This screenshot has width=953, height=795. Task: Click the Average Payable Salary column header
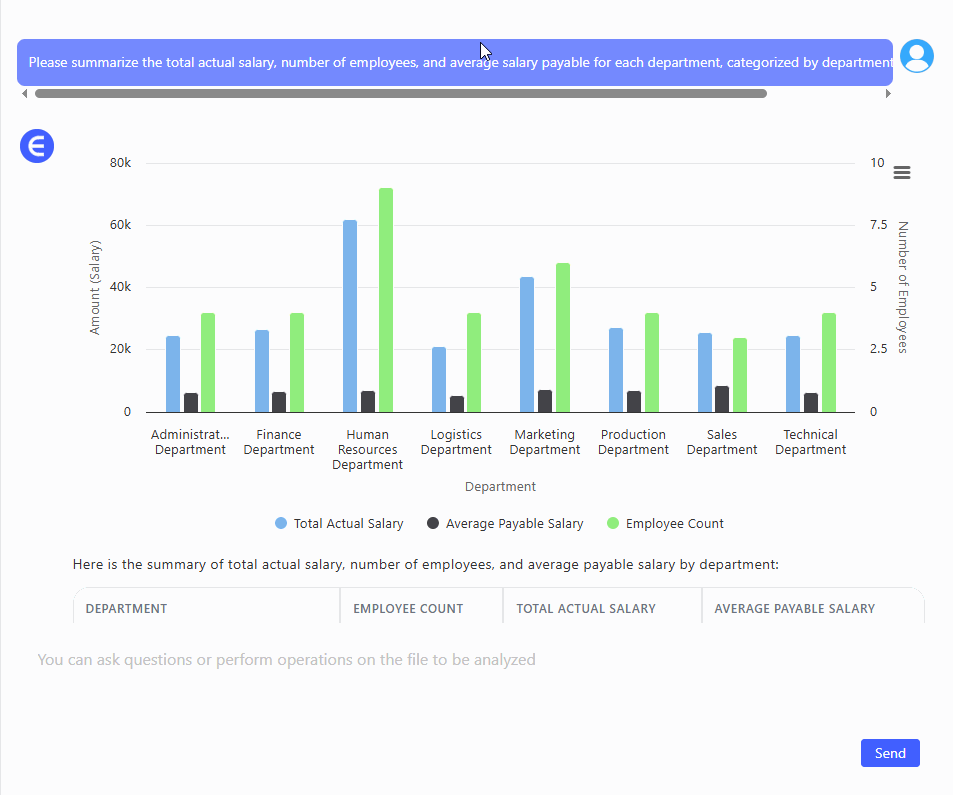pos(794,608)
